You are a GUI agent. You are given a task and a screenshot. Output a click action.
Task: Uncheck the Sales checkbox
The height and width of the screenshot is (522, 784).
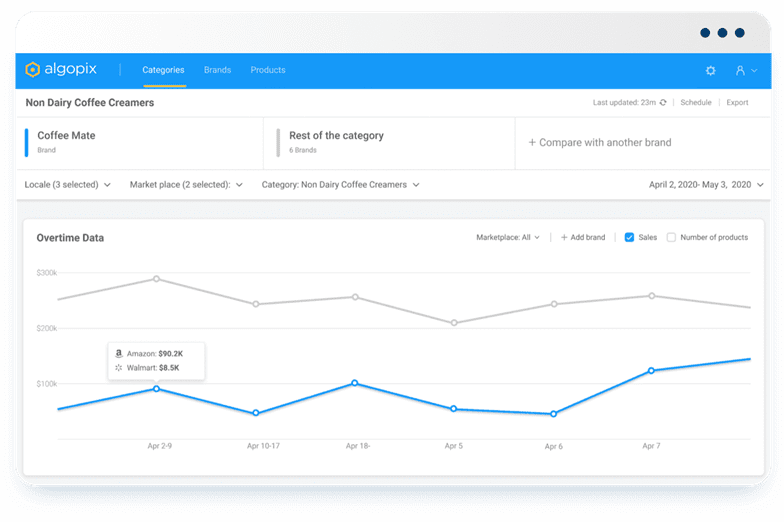pos(629,238)
